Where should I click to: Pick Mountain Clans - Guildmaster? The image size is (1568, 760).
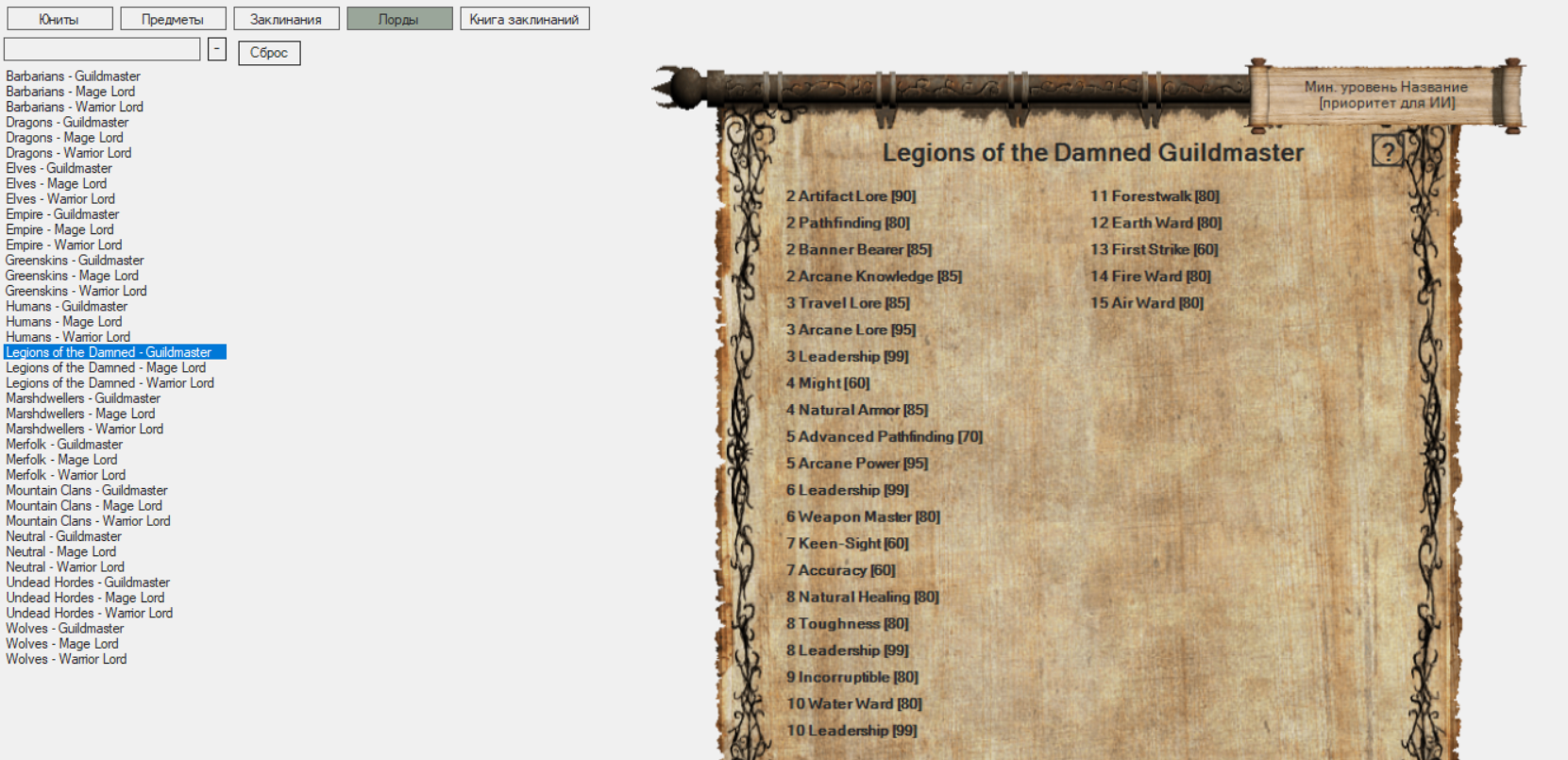click(x=86, y=491)
